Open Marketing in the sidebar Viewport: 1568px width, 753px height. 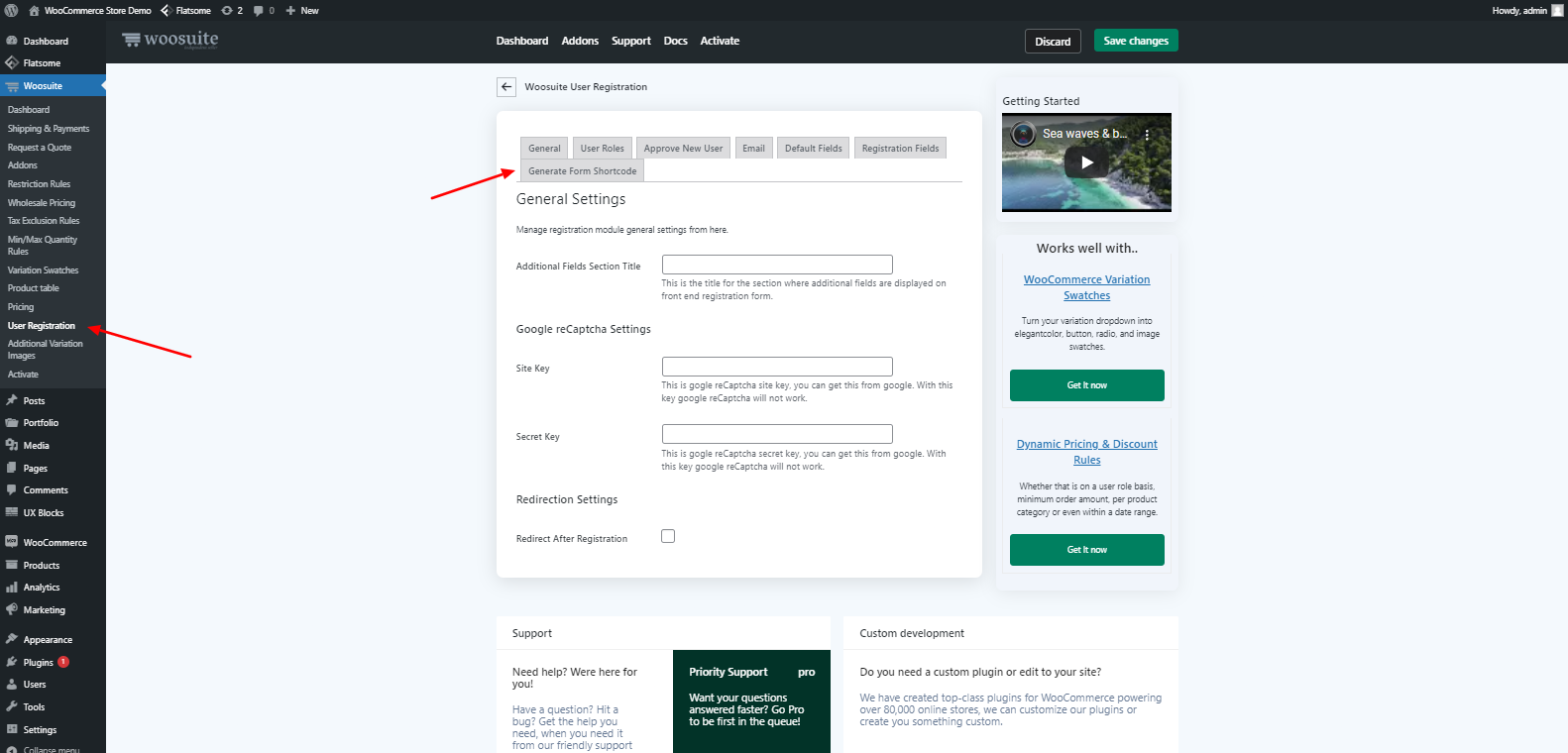[44, 610]
